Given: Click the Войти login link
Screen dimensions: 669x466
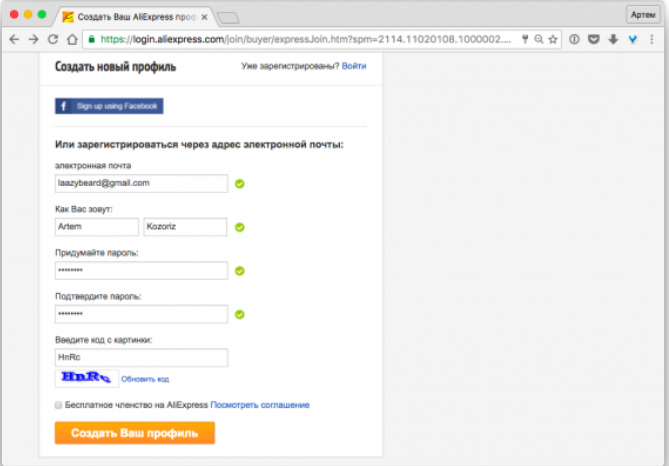Looking at the screenshot, I should (x=354, y=66).
